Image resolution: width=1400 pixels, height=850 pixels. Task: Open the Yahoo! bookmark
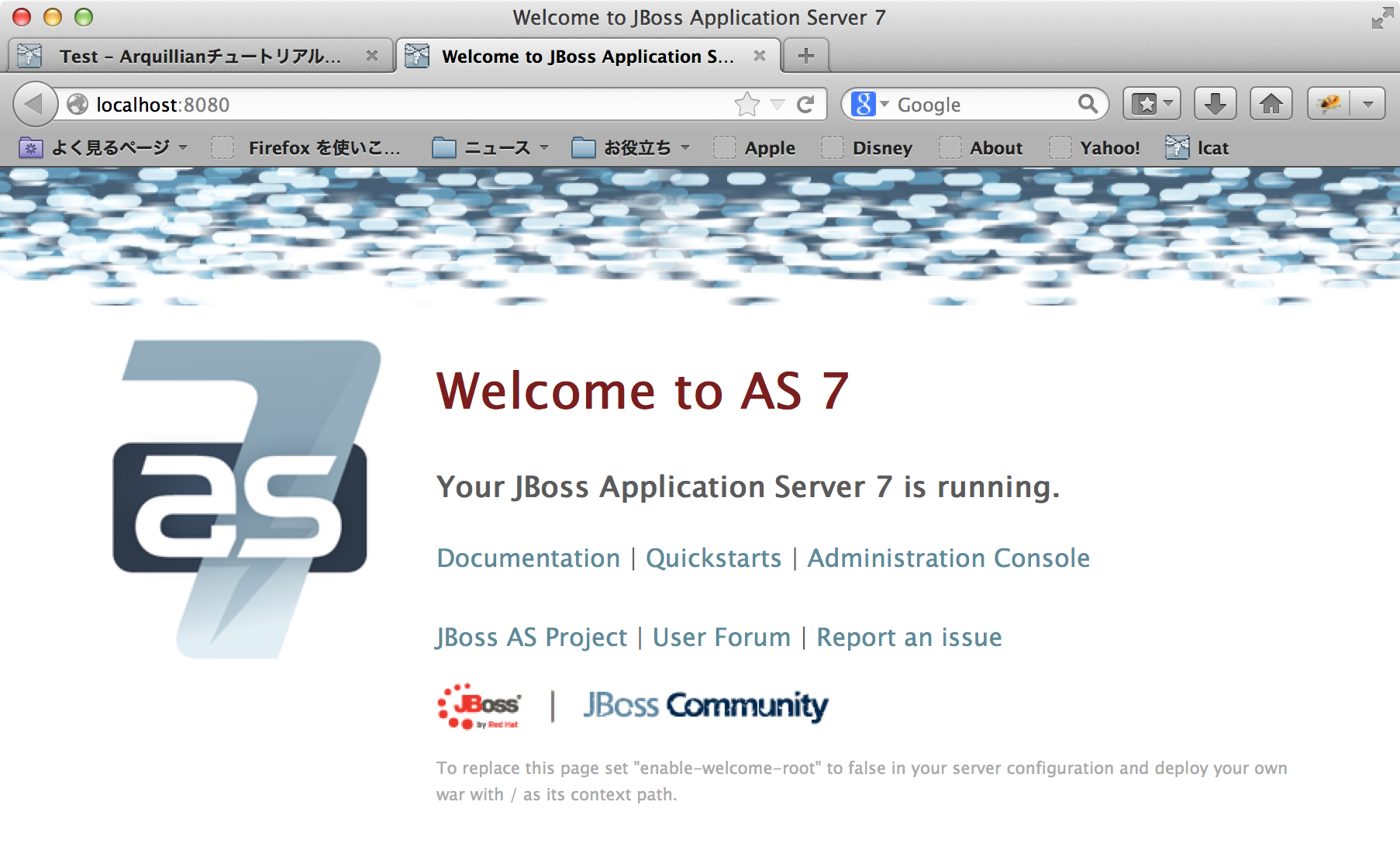point(1095,147)
